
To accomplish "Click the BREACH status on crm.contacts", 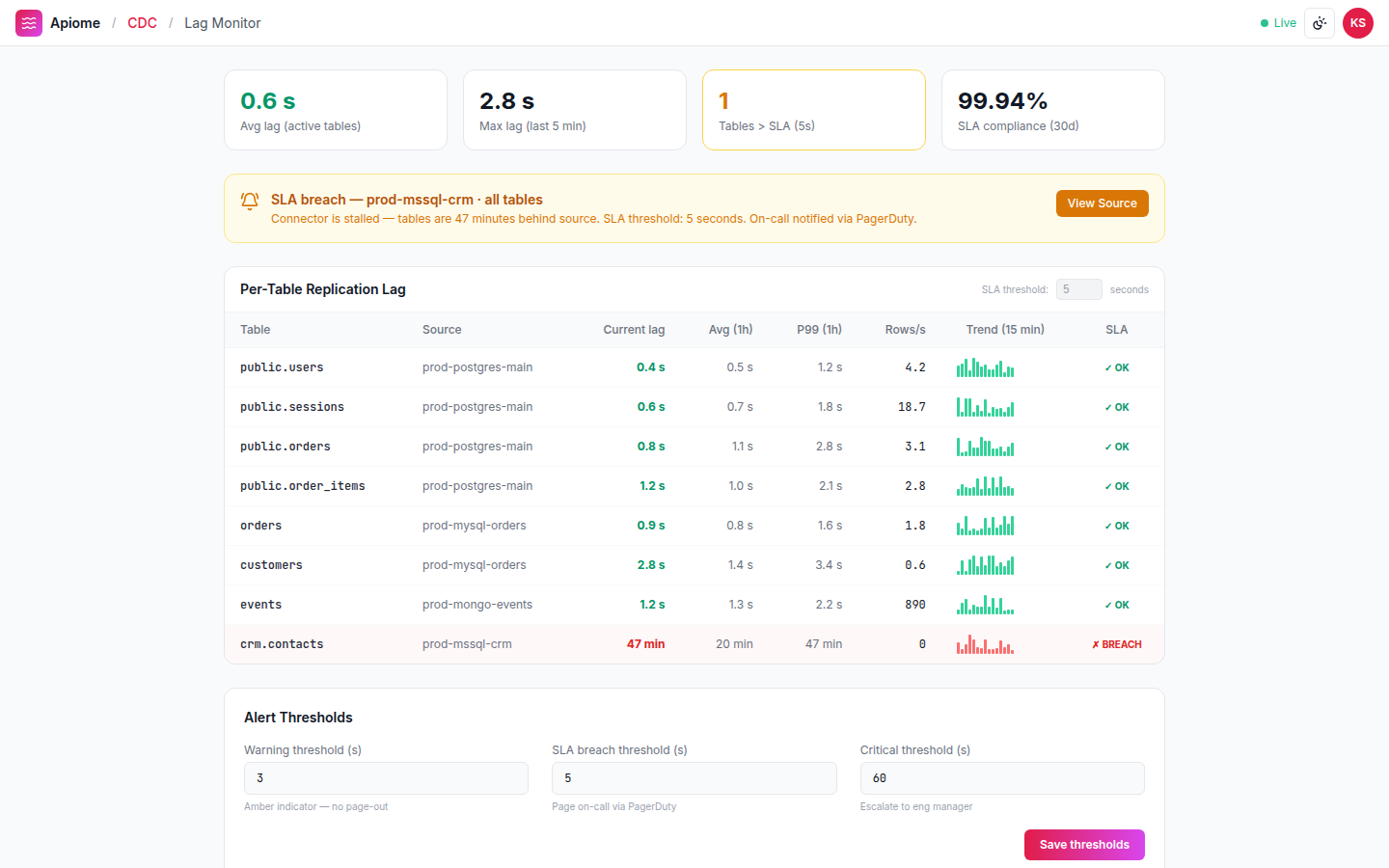I will [x=1116, y=644].
